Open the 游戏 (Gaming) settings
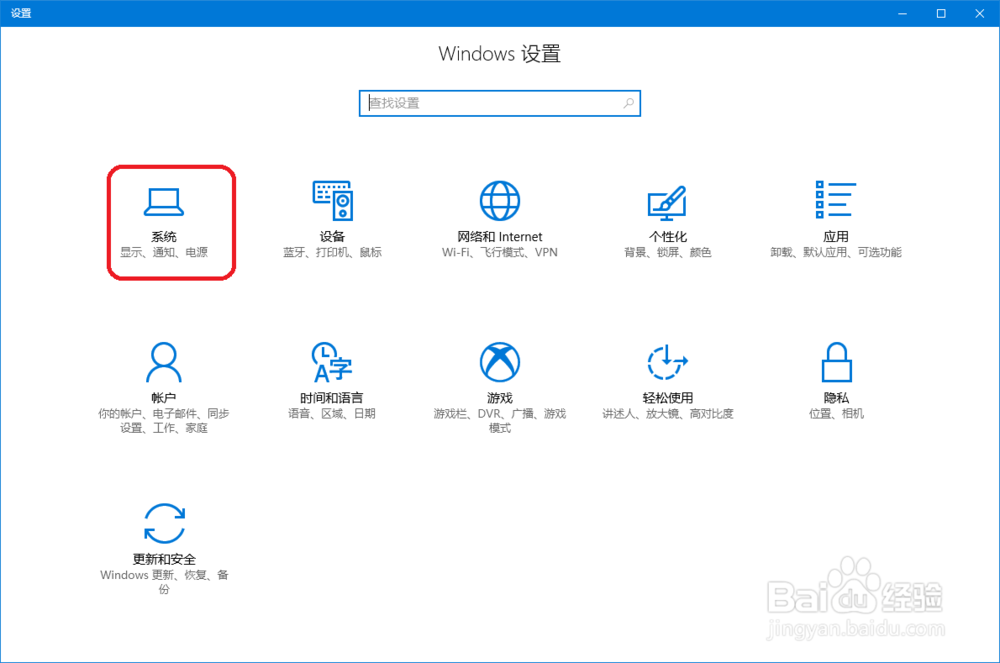 coord(500,385)
